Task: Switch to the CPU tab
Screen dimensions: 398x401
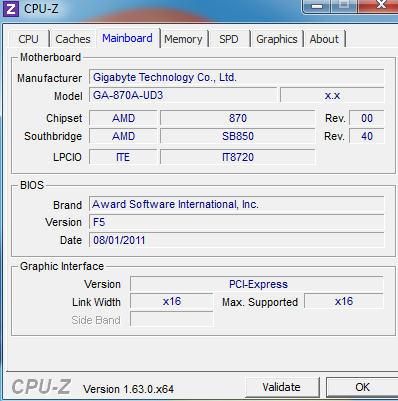Action: pos(28,39)
